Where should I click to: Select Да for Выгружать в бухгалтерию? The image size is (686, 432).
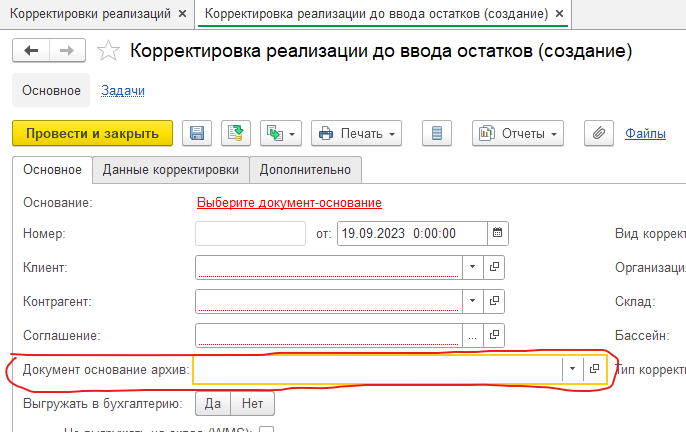pos(212,404)
